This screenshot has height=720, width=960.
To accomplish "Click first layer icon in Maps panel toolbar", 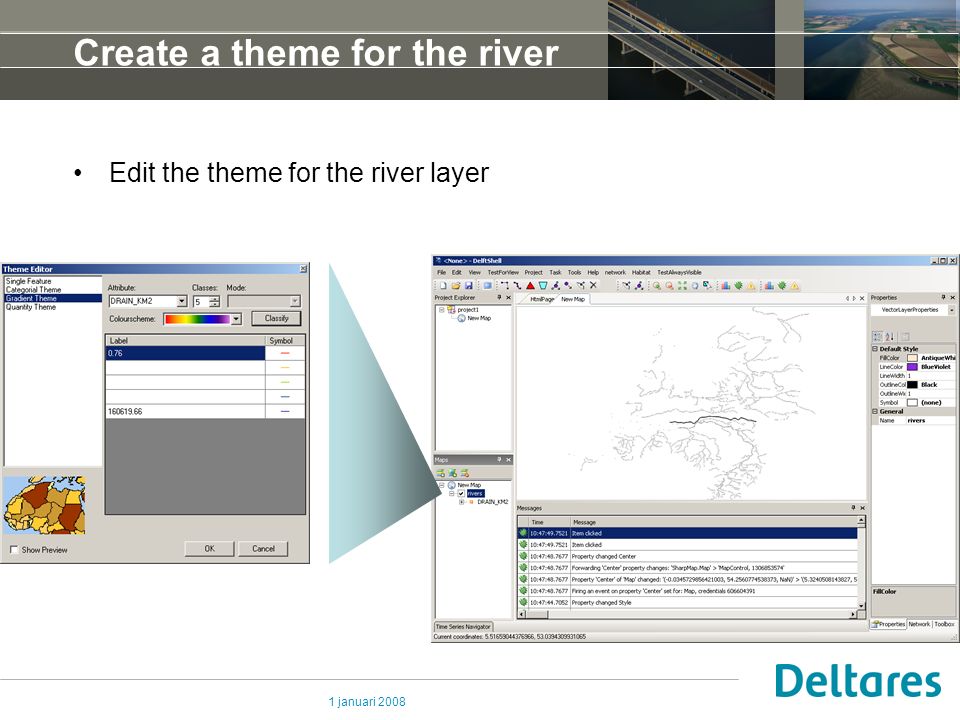I will pyautogui.click(x=441, y=473).
